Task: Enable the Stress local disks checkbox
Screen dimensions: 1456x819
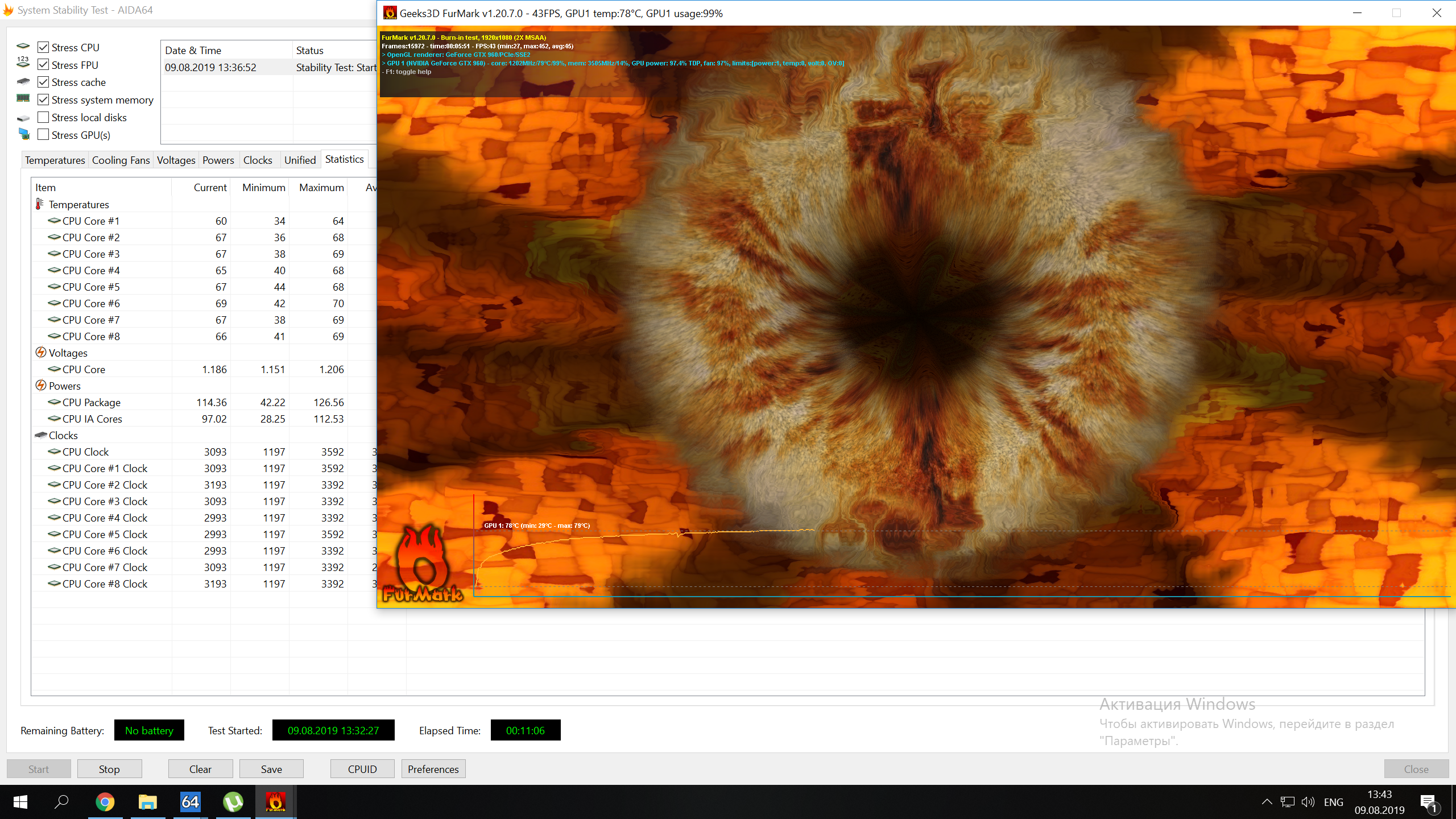Action: click(x=43, y=117)
